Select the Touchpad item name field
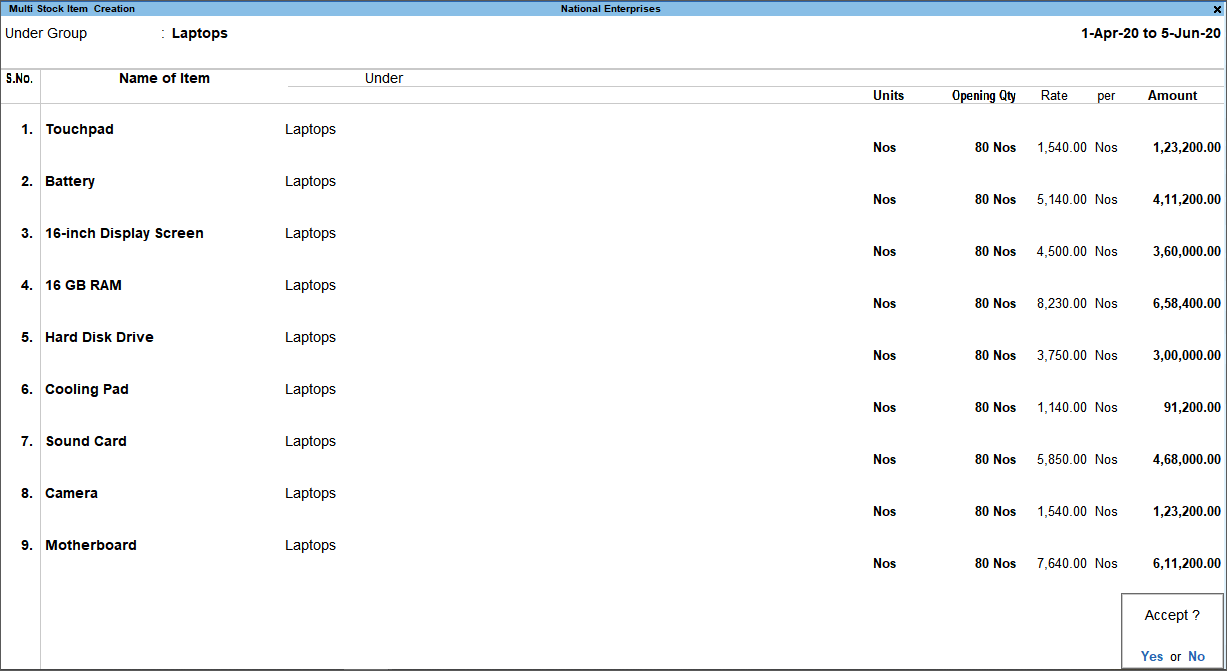The image size is (1227, 671). (x=79, y=129)
